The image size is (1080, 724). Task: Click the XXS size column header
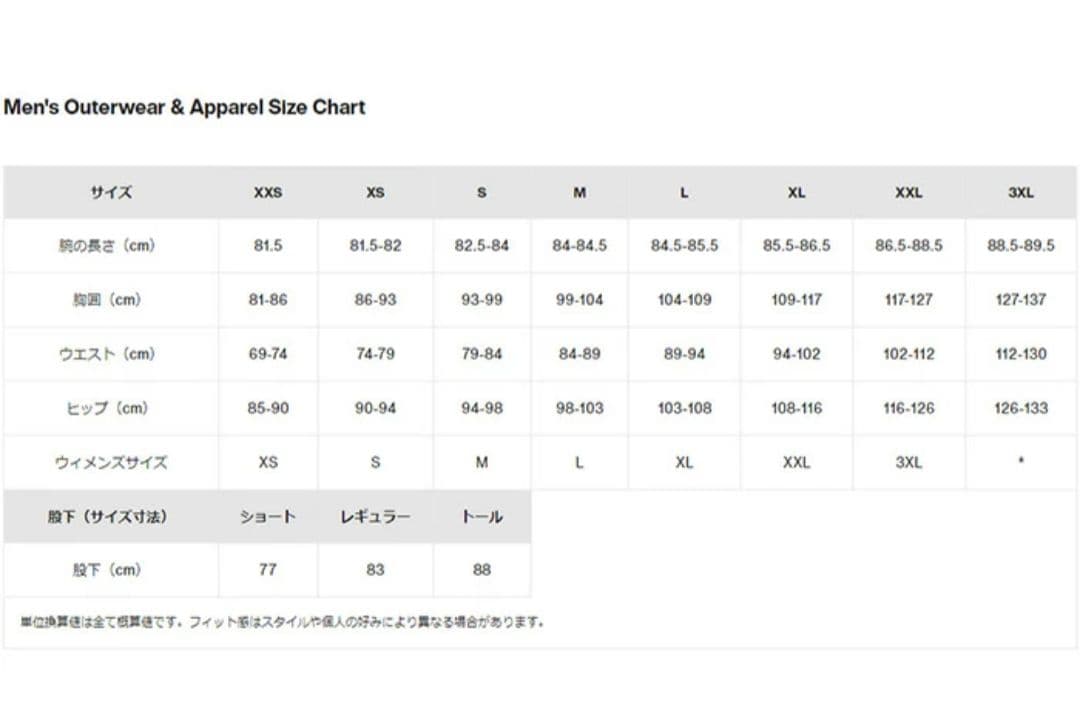pos(268,192)
